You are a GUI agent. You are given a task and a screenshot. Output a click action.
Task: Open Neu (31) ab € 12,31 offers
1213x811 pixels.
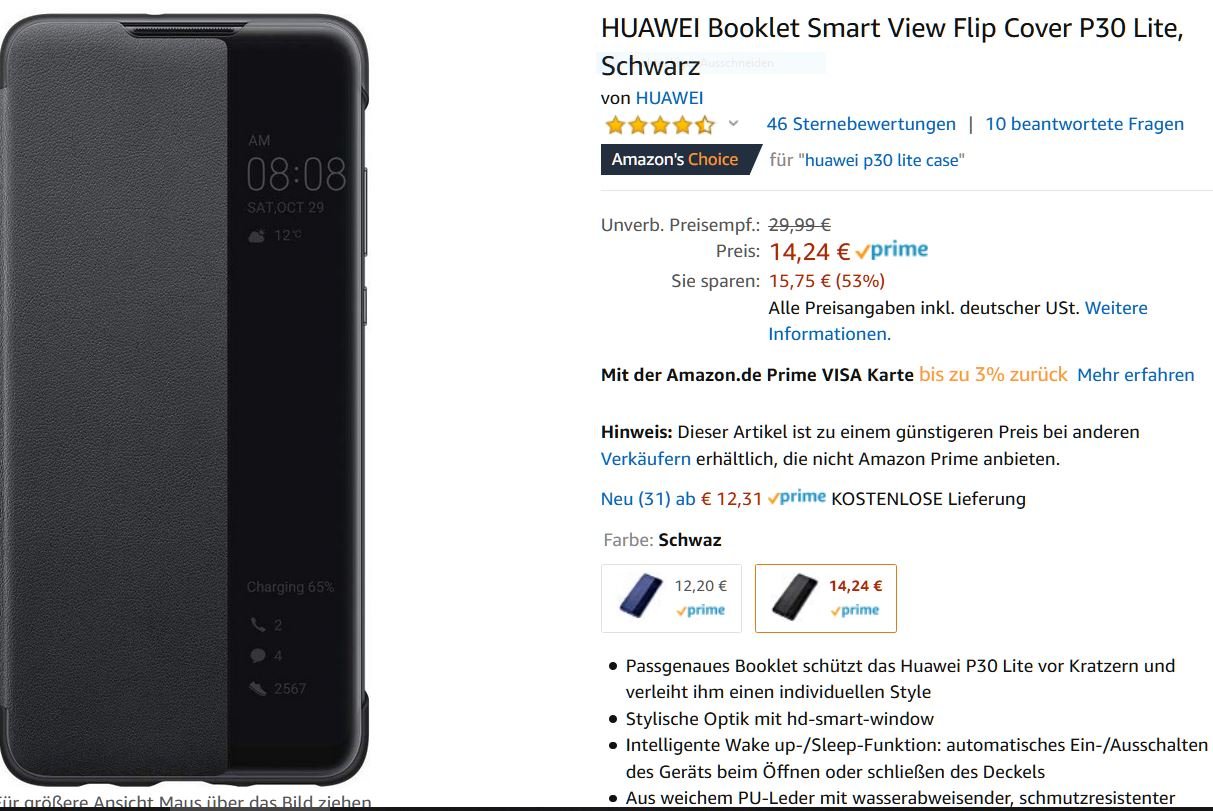(x=681, y=498)
